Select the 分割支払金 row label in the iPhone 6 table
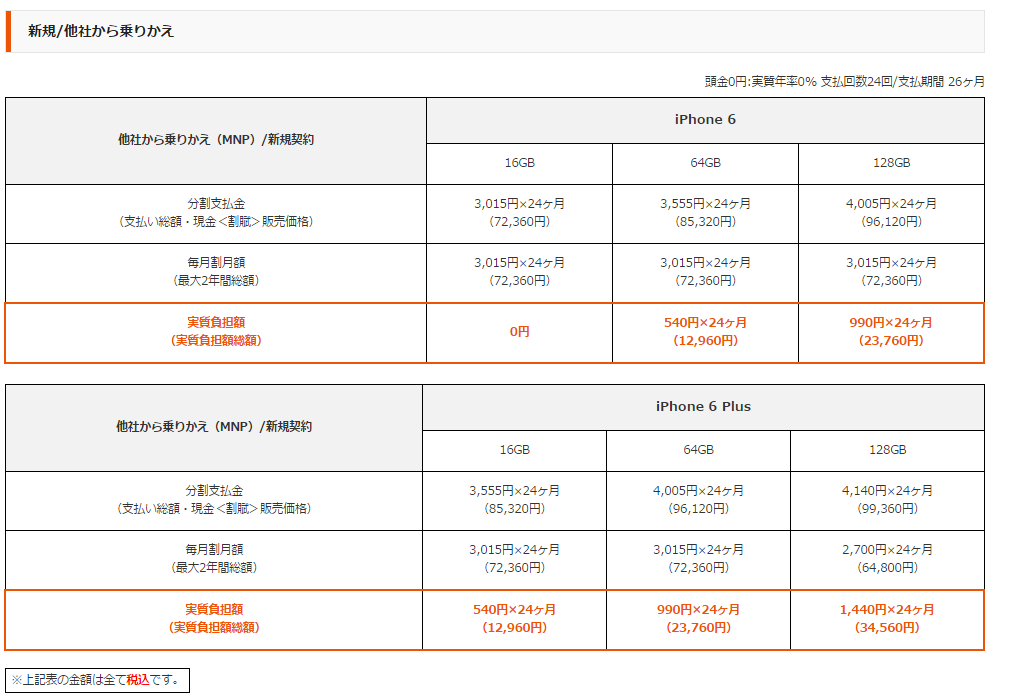 pyautogui.click(x=216, y=214)
